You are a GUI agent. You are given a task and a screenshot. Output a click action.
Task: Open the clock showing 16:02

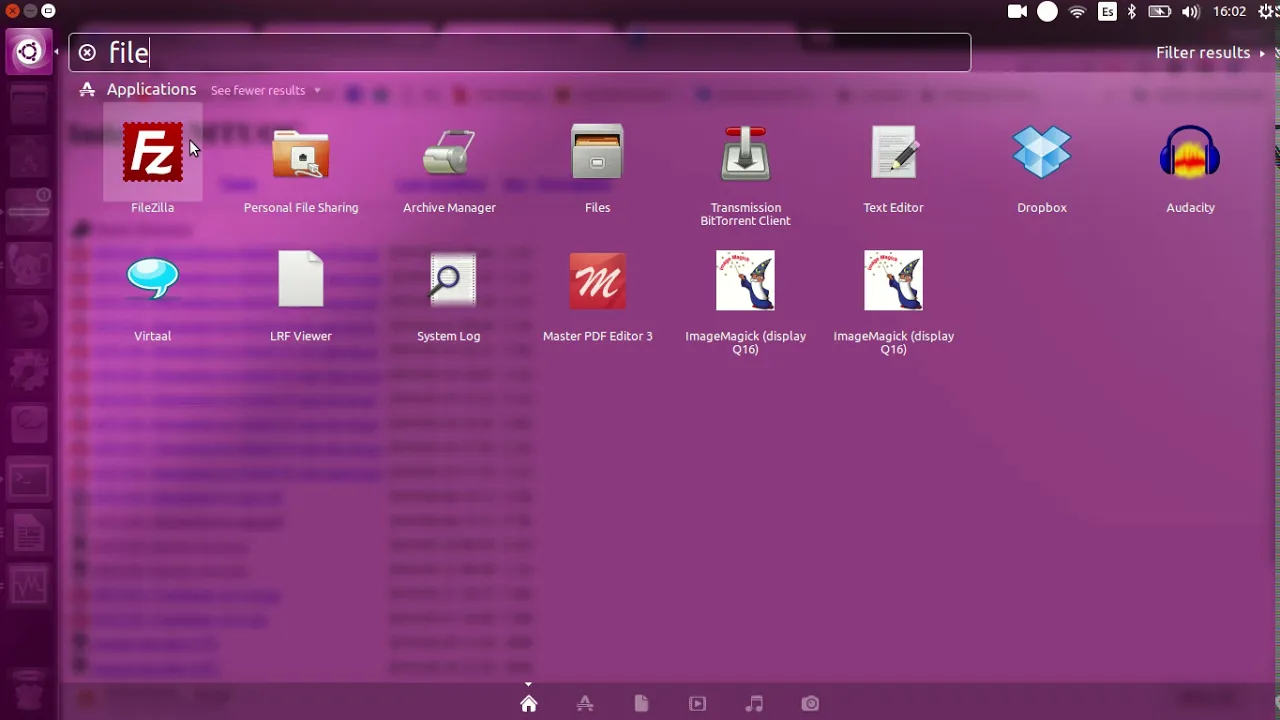pos(1229,12)
